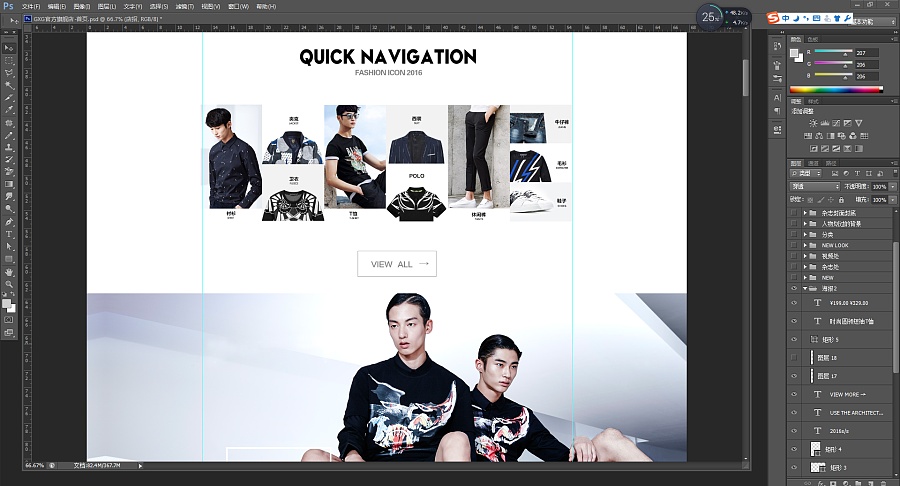Switch to the 通道 channels tab
900x486 pixels.
(813, 164)
